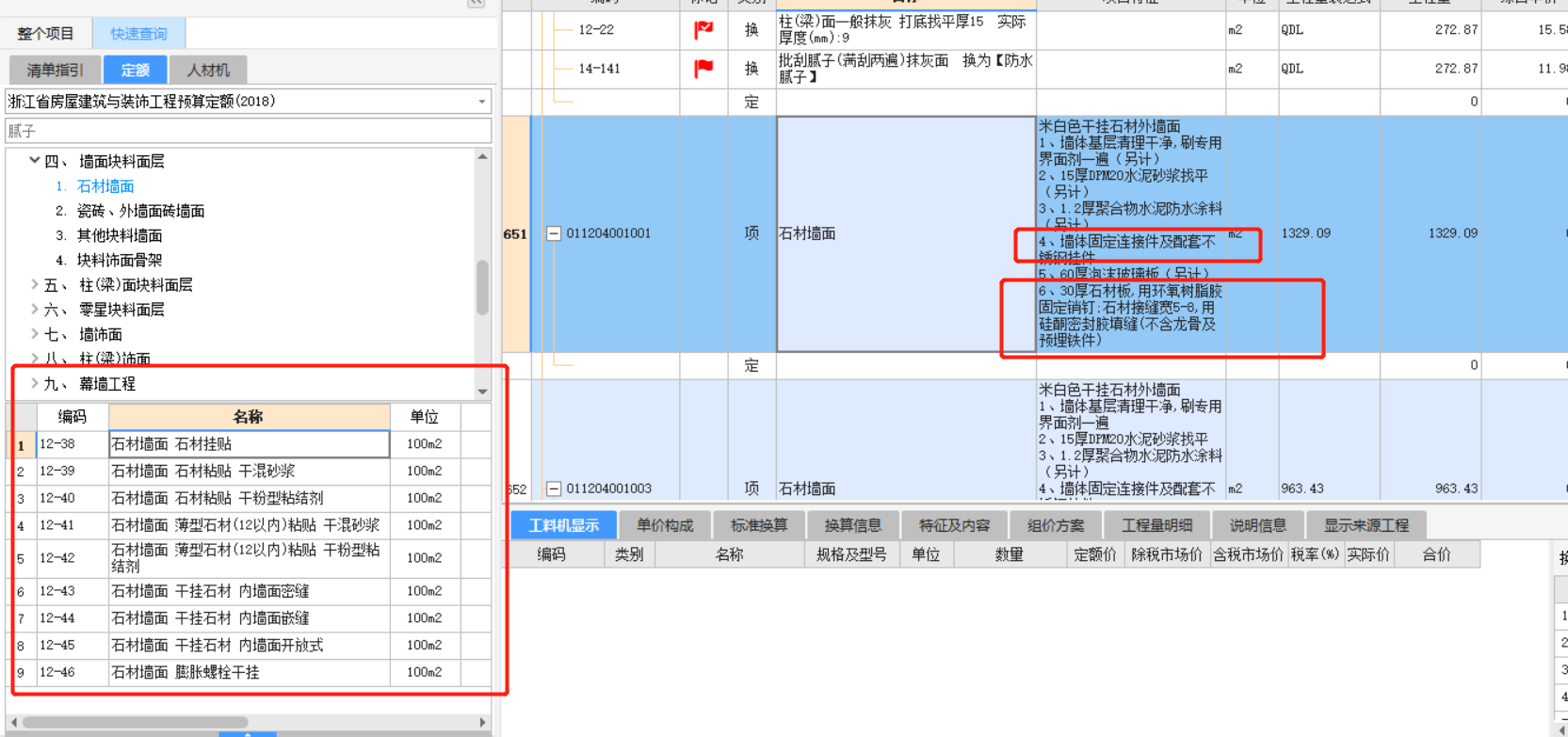Collapse item 011204001003 with the minus box
The width and height of the screenshot is (1568, 737).
[x=554, y=489]
